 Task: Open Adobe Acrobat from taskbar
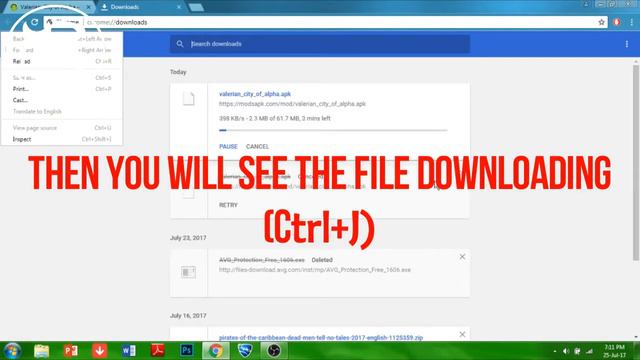[158, 351]
